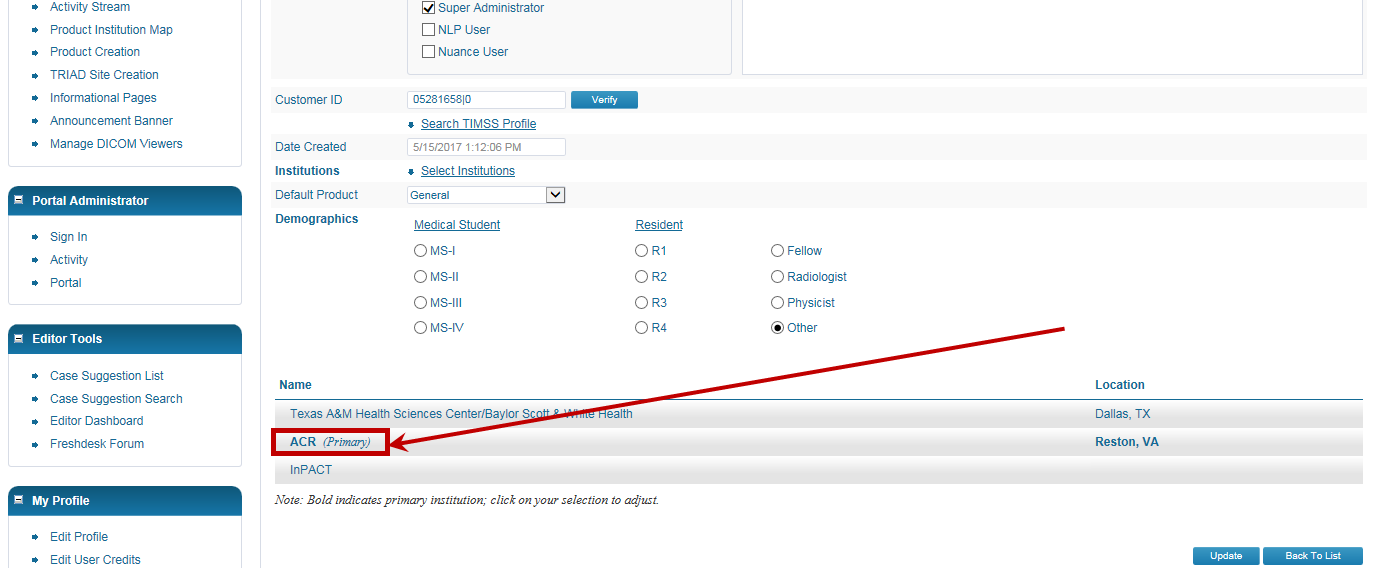Select MS-II radio button
The image size is (1377, 568).
(420, 277)
